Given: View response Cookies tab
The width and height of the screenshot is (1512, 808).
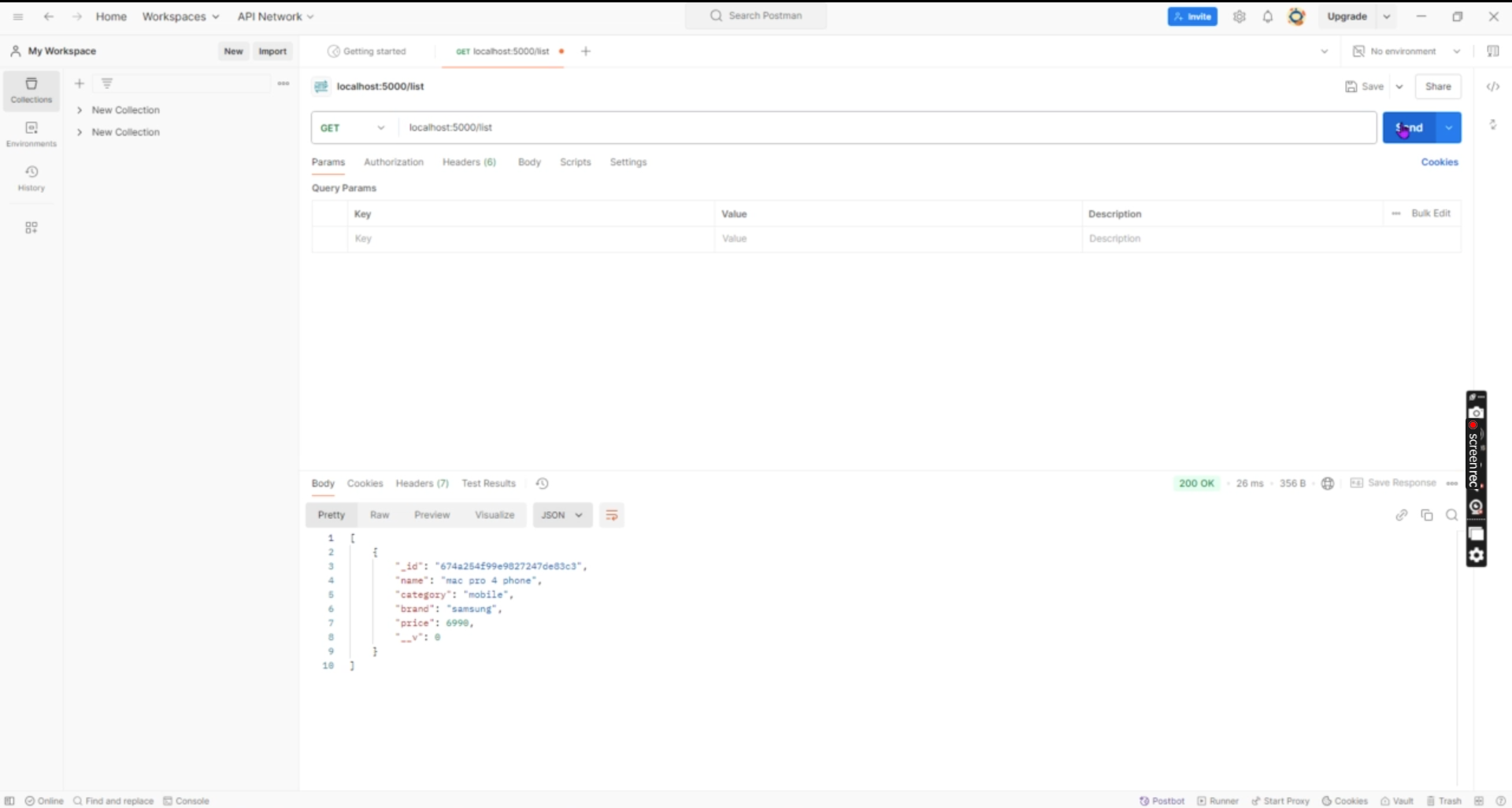Looking at the screenshot, I should tap(365, 484).
